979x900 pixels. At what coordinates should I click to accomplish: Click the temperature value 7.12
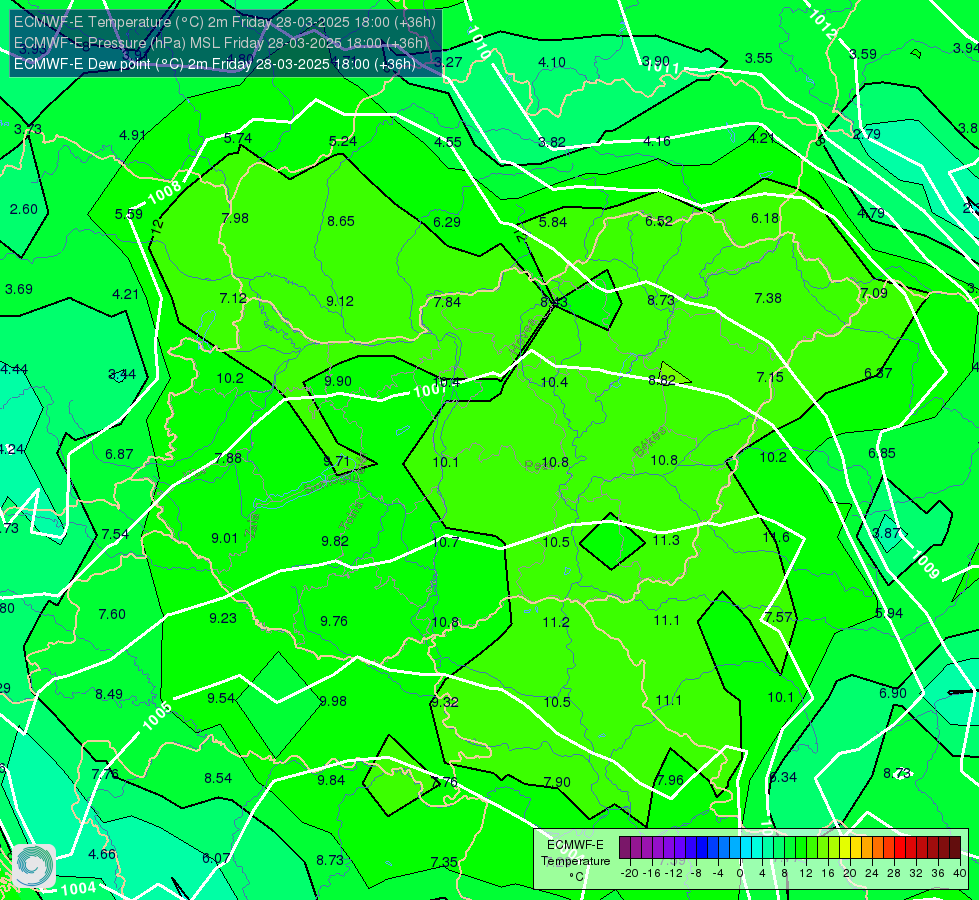(233, 299)
